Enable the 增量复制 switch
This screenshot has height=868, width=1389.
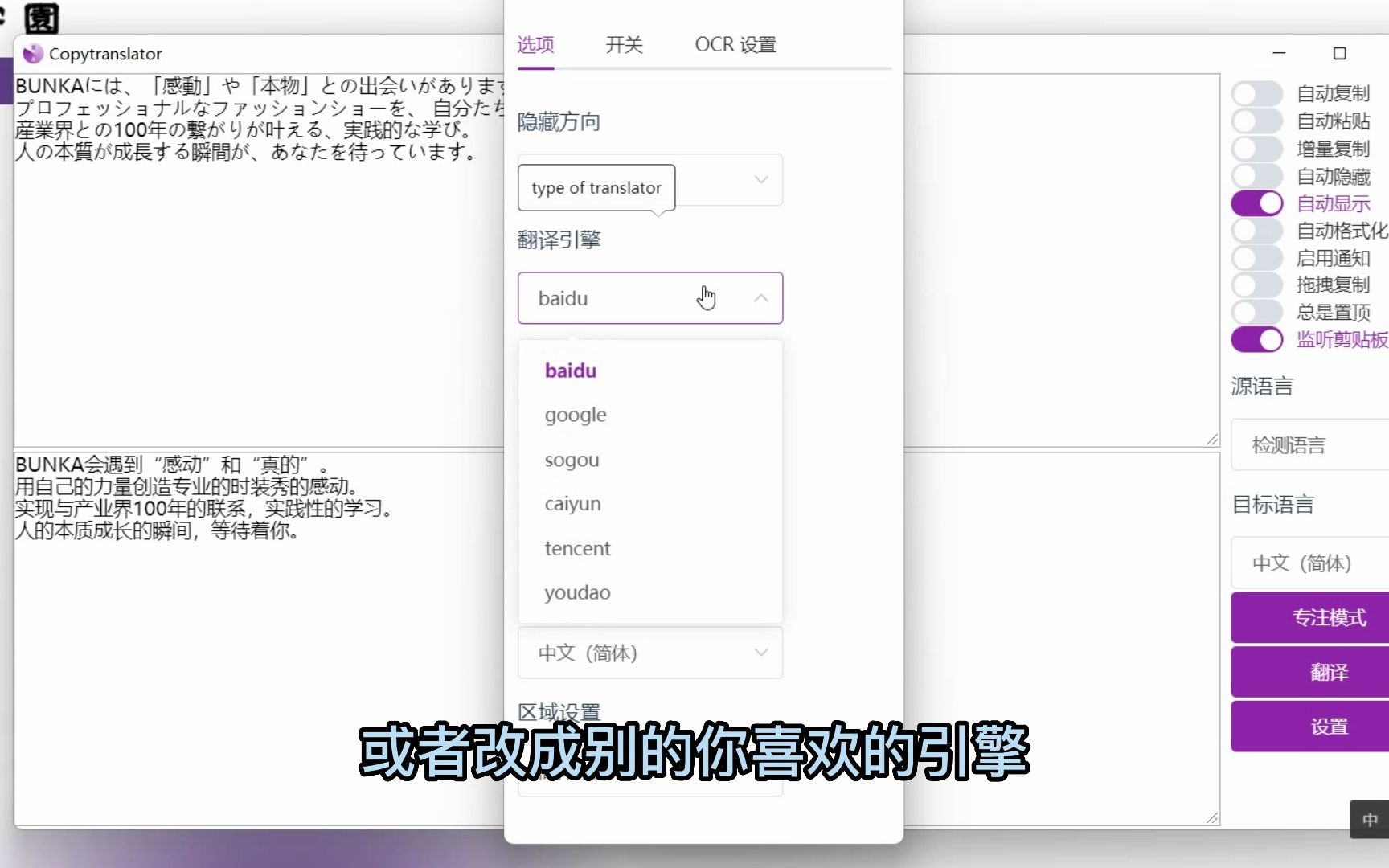[1257, 149]
